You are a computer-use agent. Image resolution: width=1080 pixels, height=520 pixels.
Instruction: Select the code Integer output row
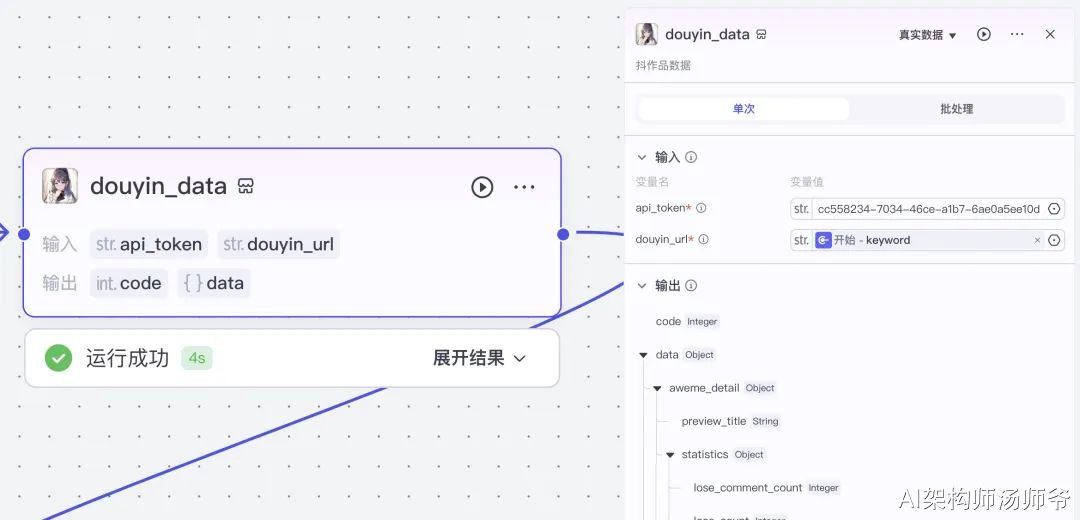click(687, 322)
